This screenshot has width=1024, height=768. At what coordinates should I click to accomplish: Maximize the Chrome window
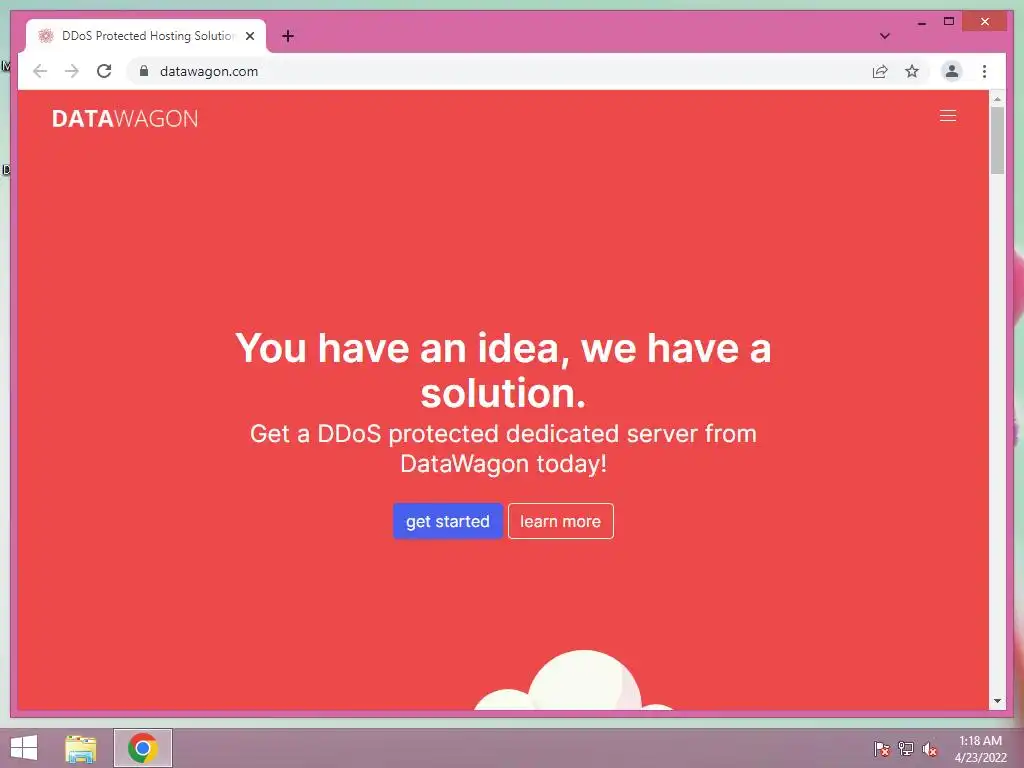point(949,22)
